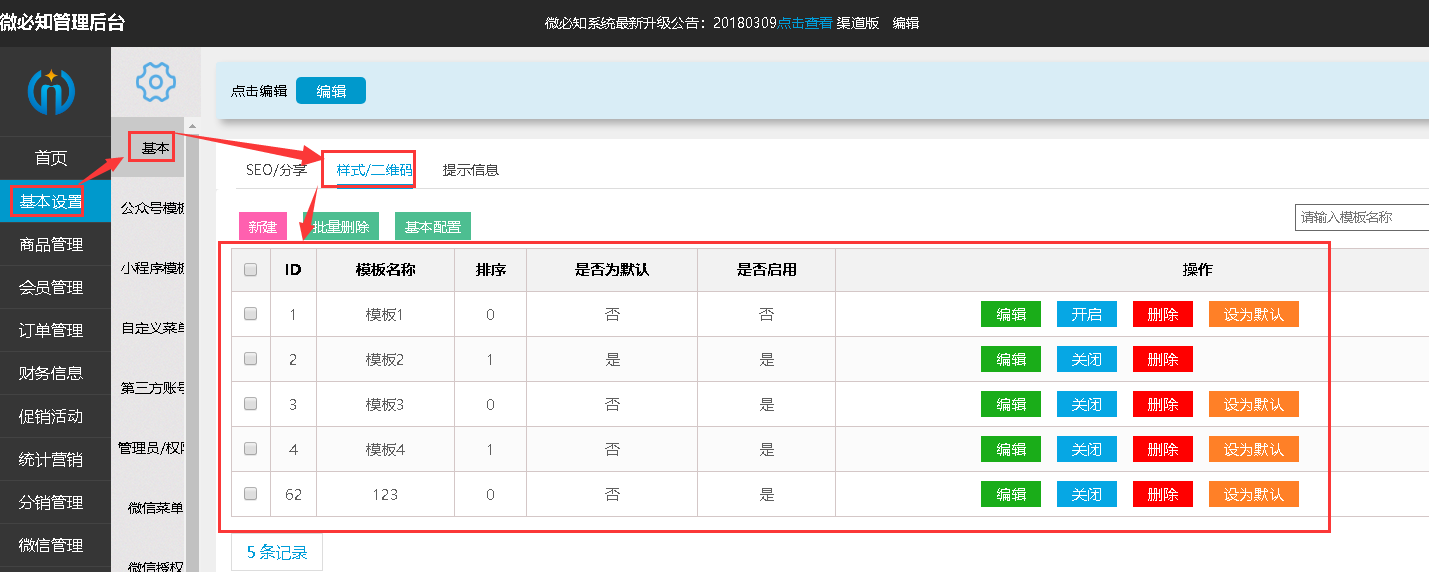Go to 订单管理 in the sidebar

[51, 331]
